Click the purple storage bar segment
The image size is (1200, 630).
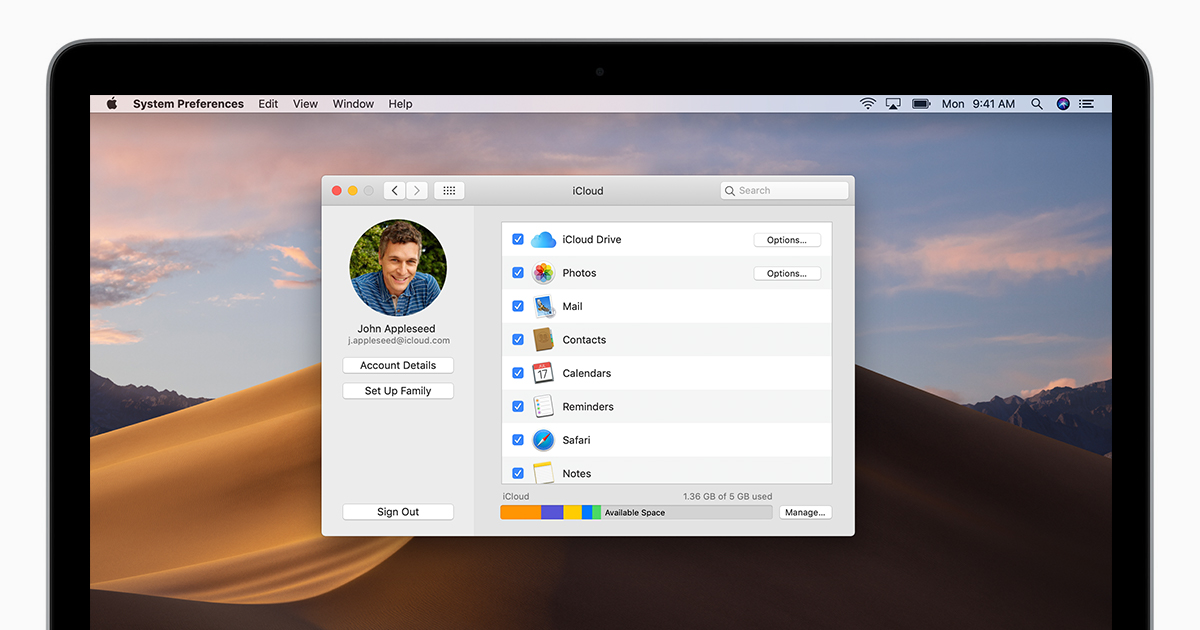click(x=552, y=512)
